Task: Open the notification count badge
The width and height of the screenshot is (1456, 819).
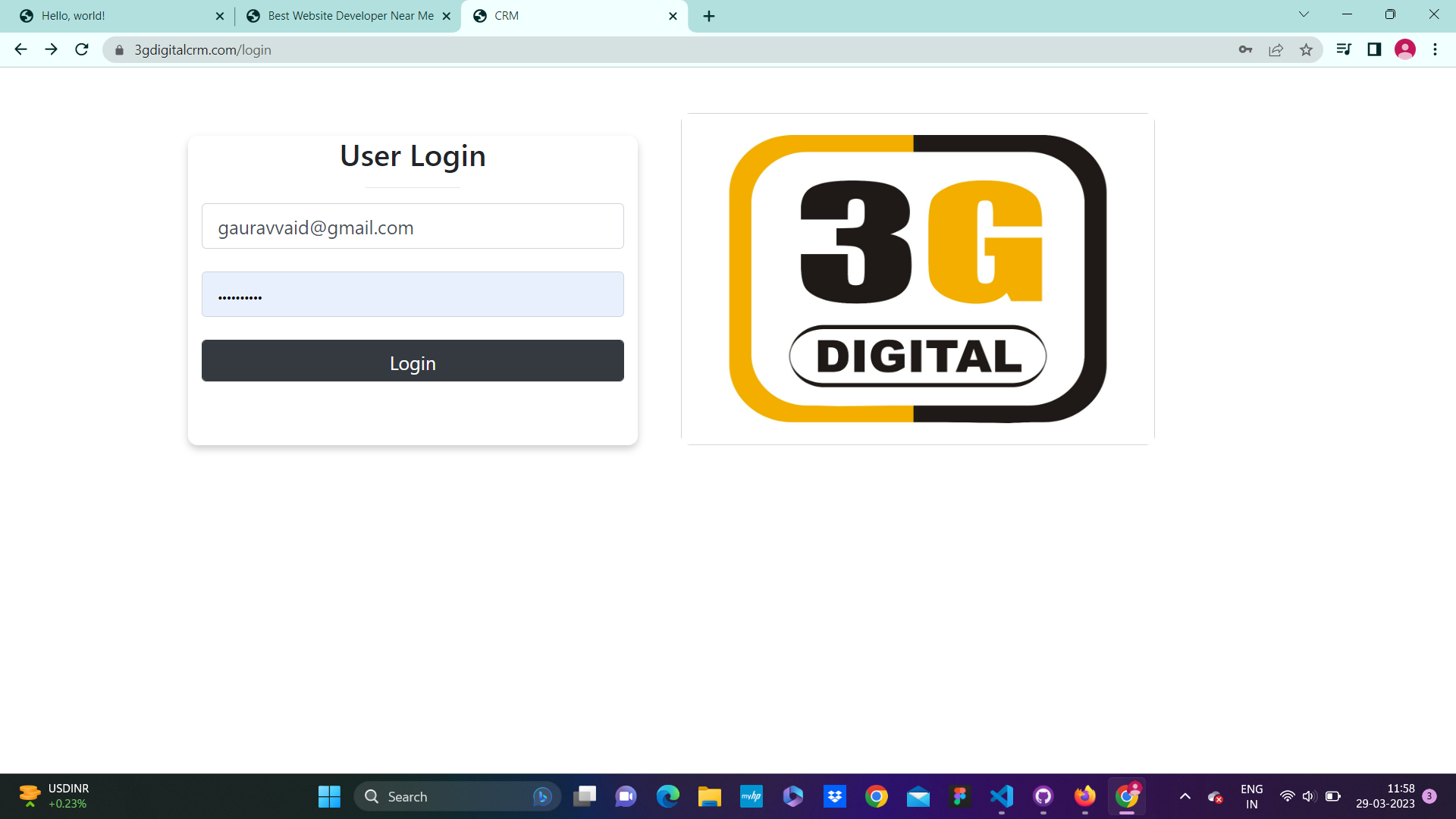Action: [x=1429, y=796]
